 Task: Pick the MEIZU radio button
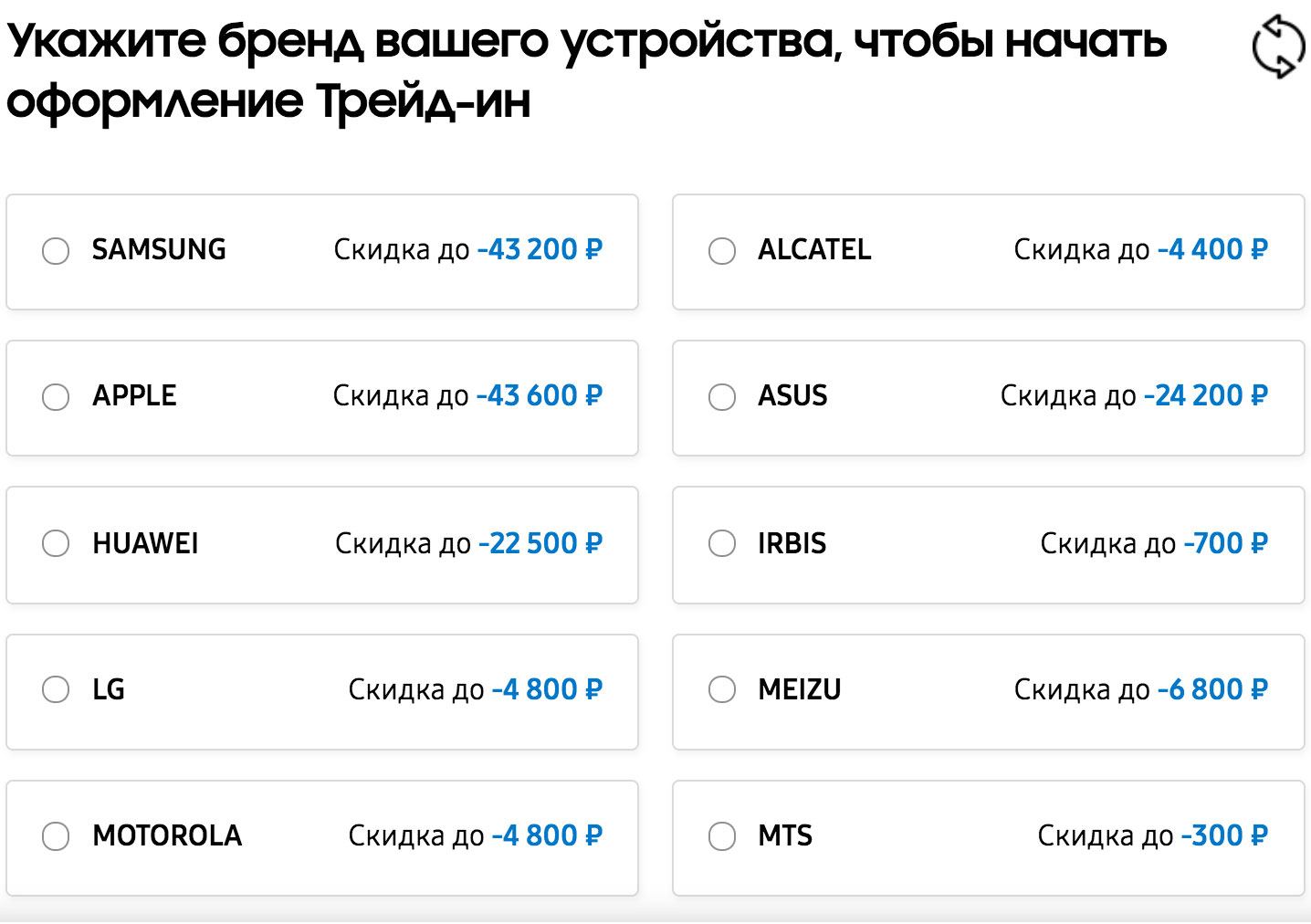722,689
